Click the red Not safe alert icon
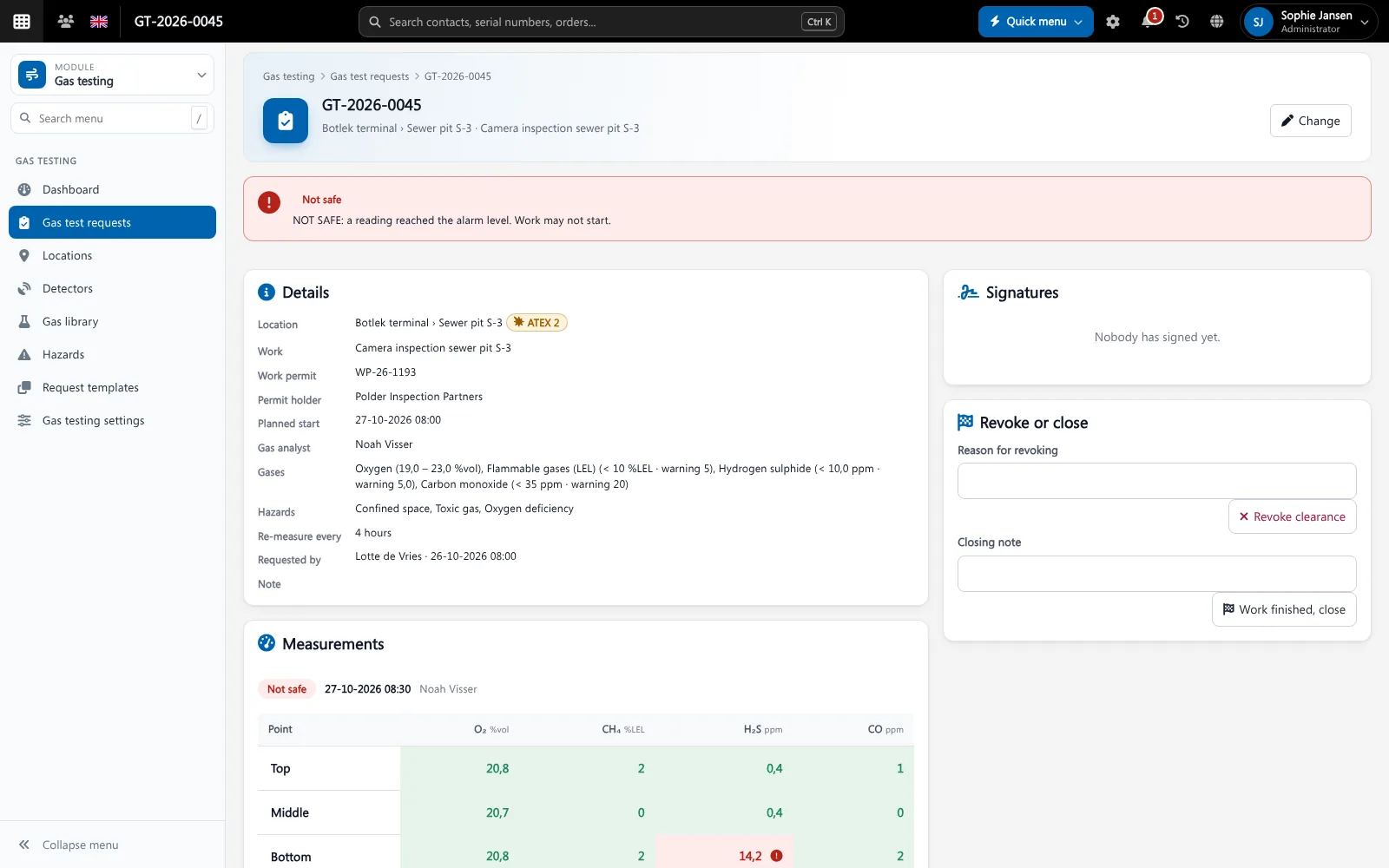This screenshot has width=1389, height=868. pos(269,202)
